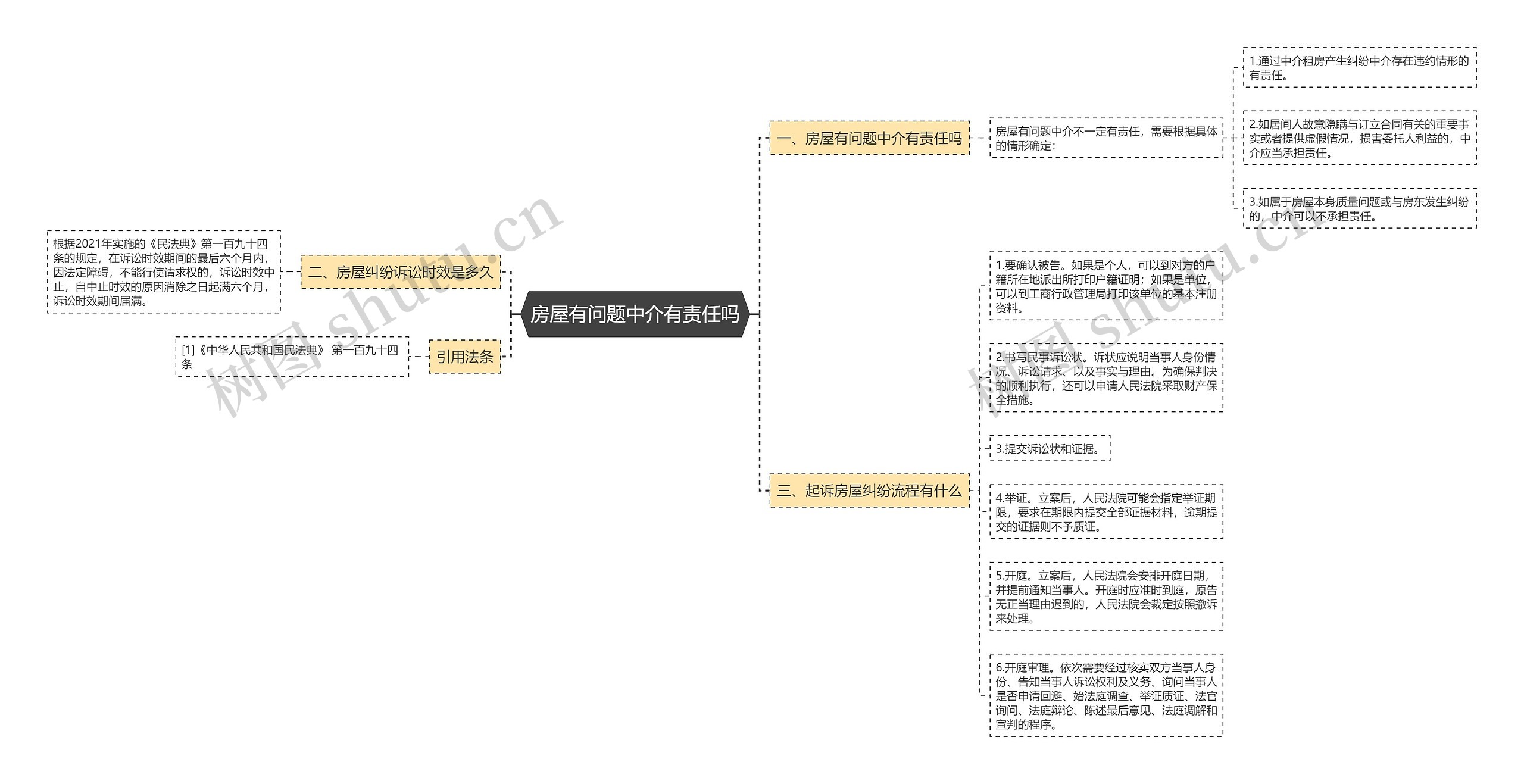Viewport: 1524px width, 784px height.
Task: Select the 根据2021年实施的《民法典》 text box
Action: click(x=164, y=272)
